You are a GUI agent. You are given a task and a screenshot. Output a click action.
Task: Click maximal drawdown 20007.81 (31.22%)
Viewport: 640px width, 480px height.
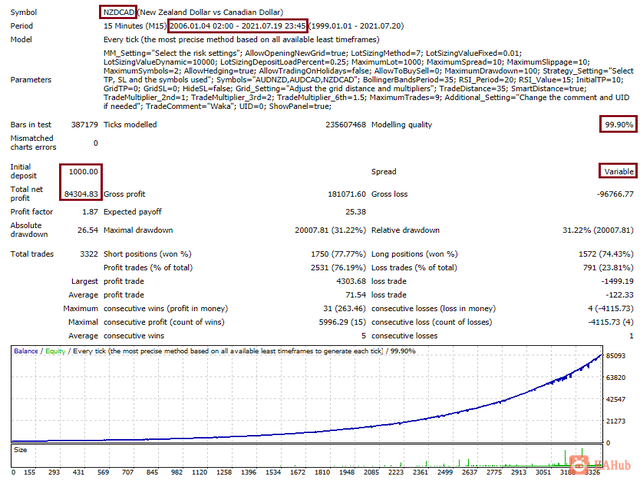(x=330, y=230)
